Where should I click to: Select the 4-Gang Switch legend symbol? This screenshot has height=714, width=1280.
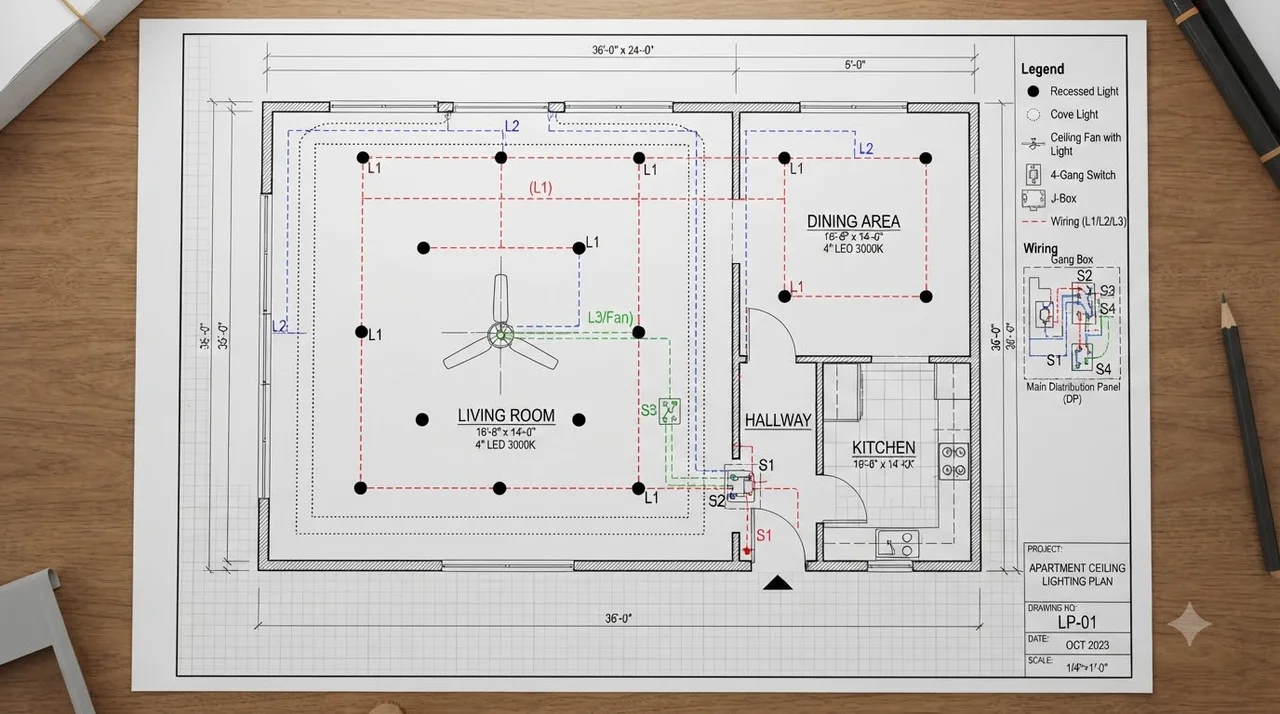coord(1033,174)
